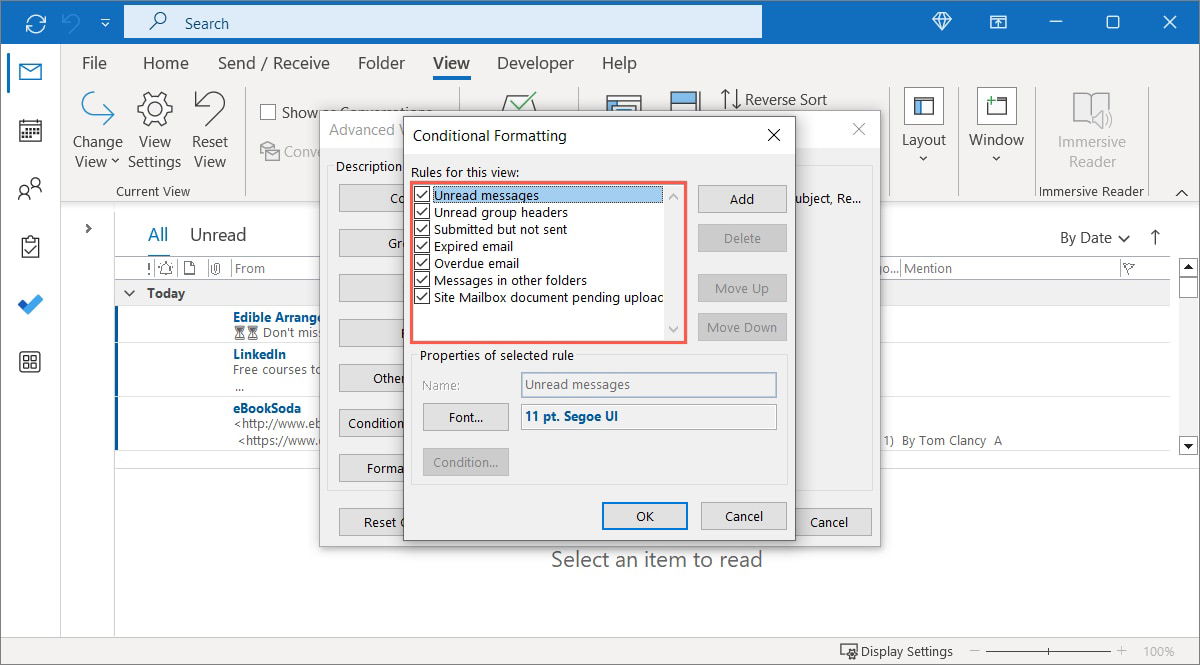The image size is (1200, 665).
Task: Confirm conditional formatting with OK
Action: pyautogui.click(x=644, y=515)
